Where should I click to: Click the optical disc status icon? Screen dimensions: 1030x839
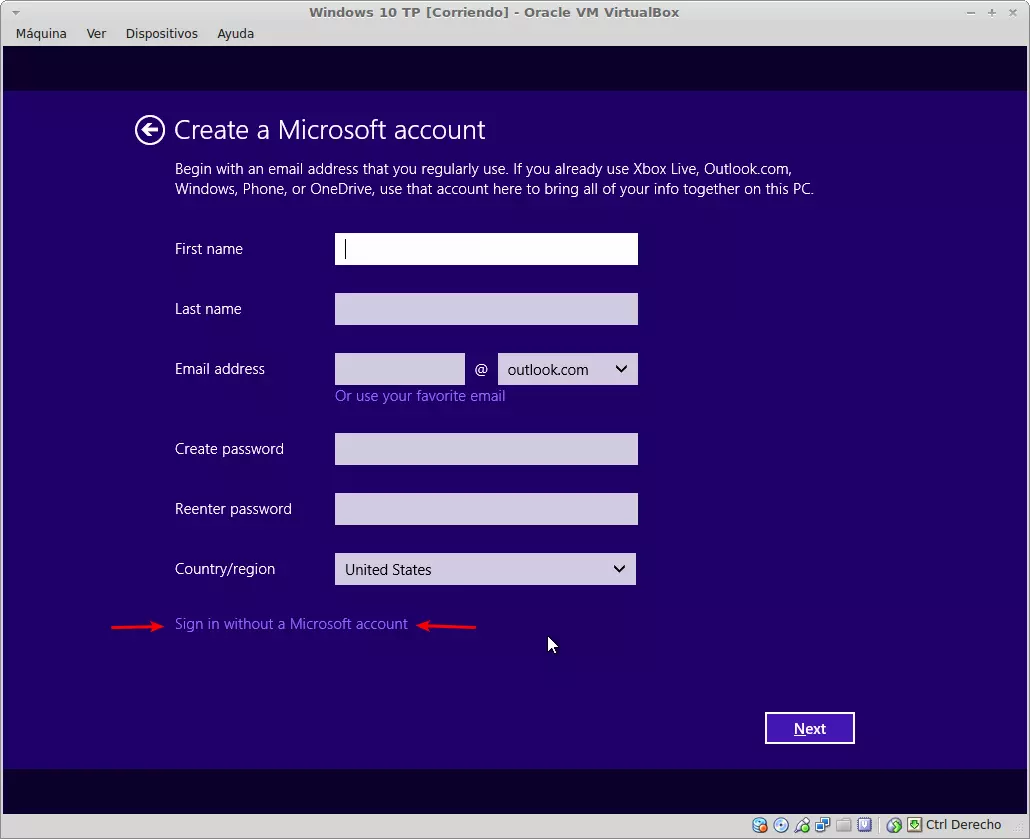click(781, 825)
